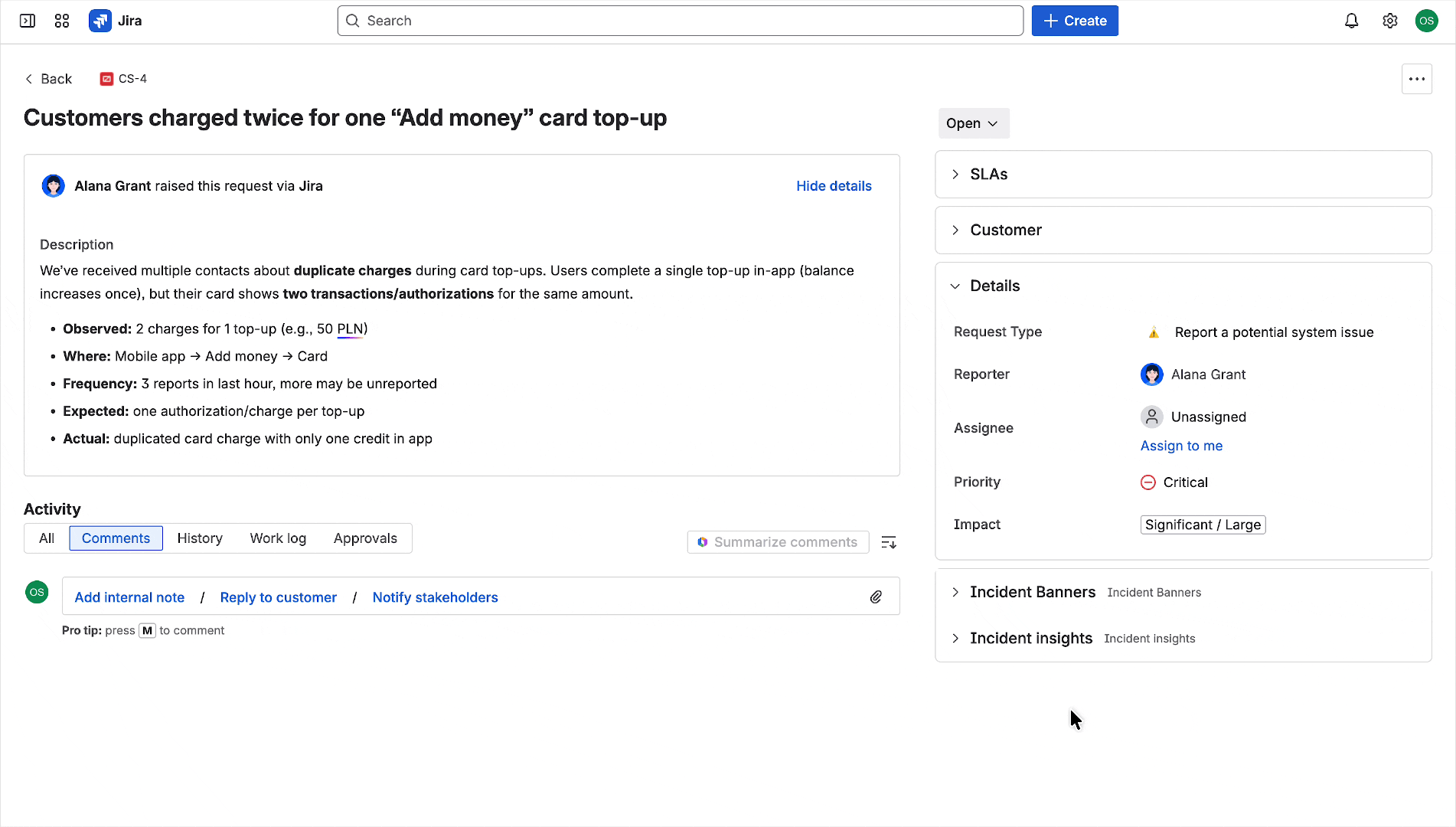Viewport: 1456px width, 827px height.
Task: Open the notifications bell
Action: click(1351, 21)
